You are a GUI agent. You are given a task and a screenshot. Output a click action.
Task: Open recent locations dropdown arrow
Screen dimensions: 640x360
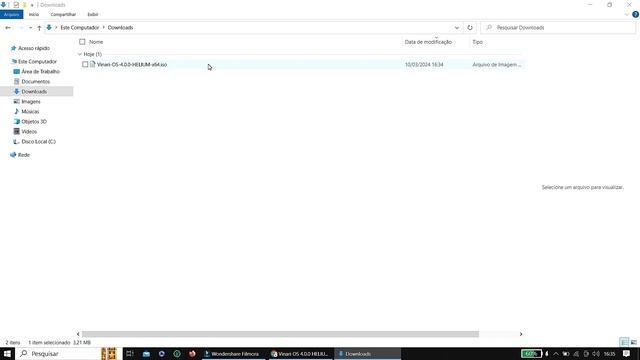31,28
